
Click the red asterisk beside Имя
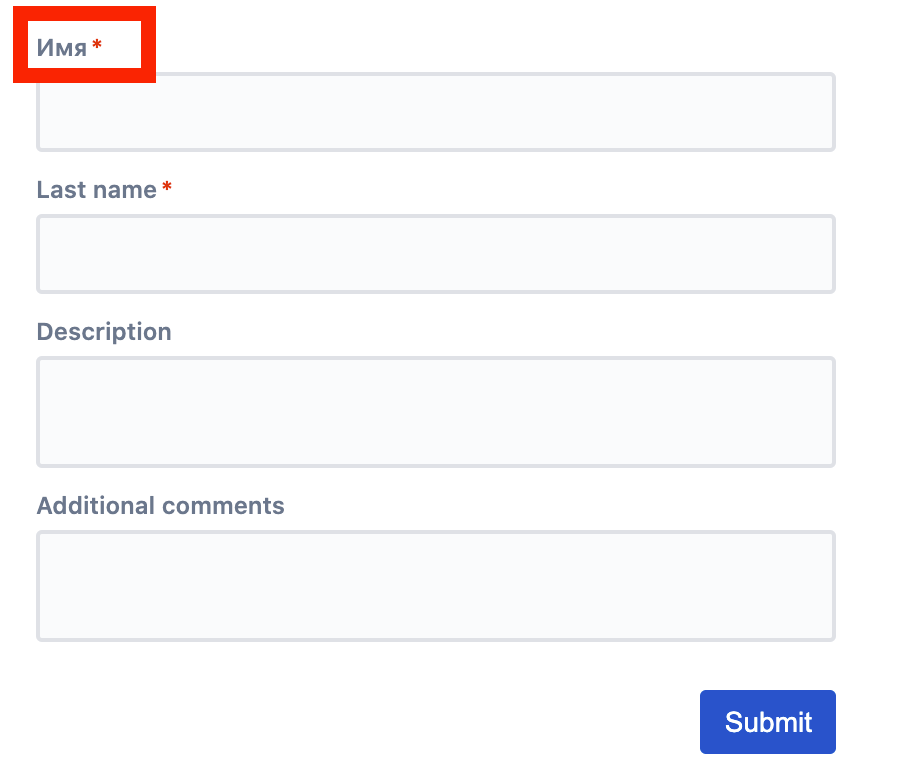tap(97, 44)
